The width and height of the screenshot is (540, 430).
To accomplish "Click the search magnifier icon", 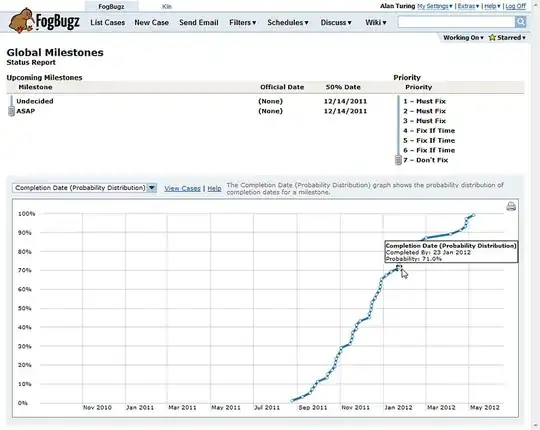I will click(520, 22).
